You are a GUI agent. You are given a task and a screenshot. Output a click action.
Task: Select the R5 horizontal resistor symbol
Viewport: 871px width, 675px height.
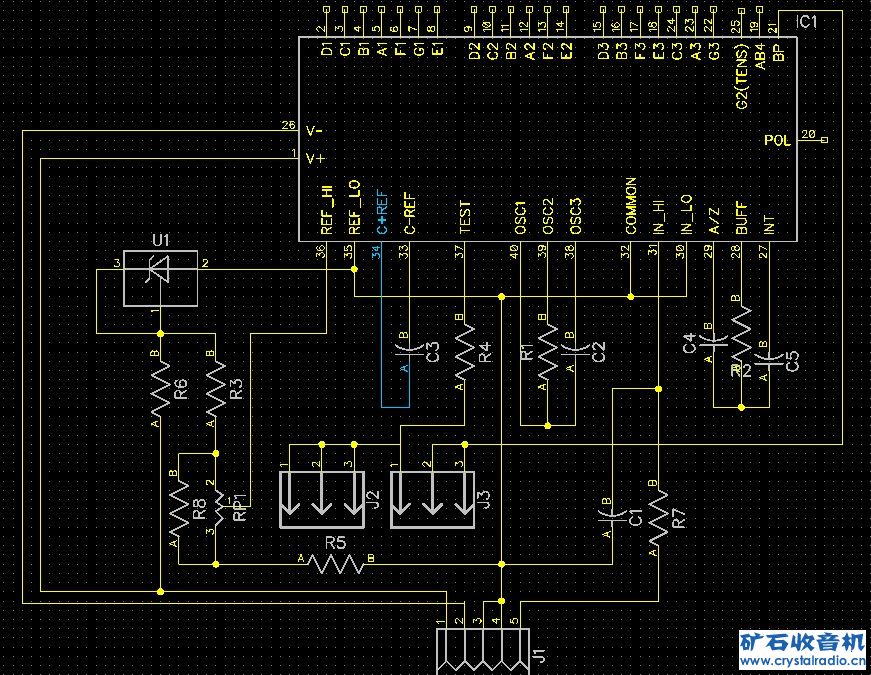point(335,564)
